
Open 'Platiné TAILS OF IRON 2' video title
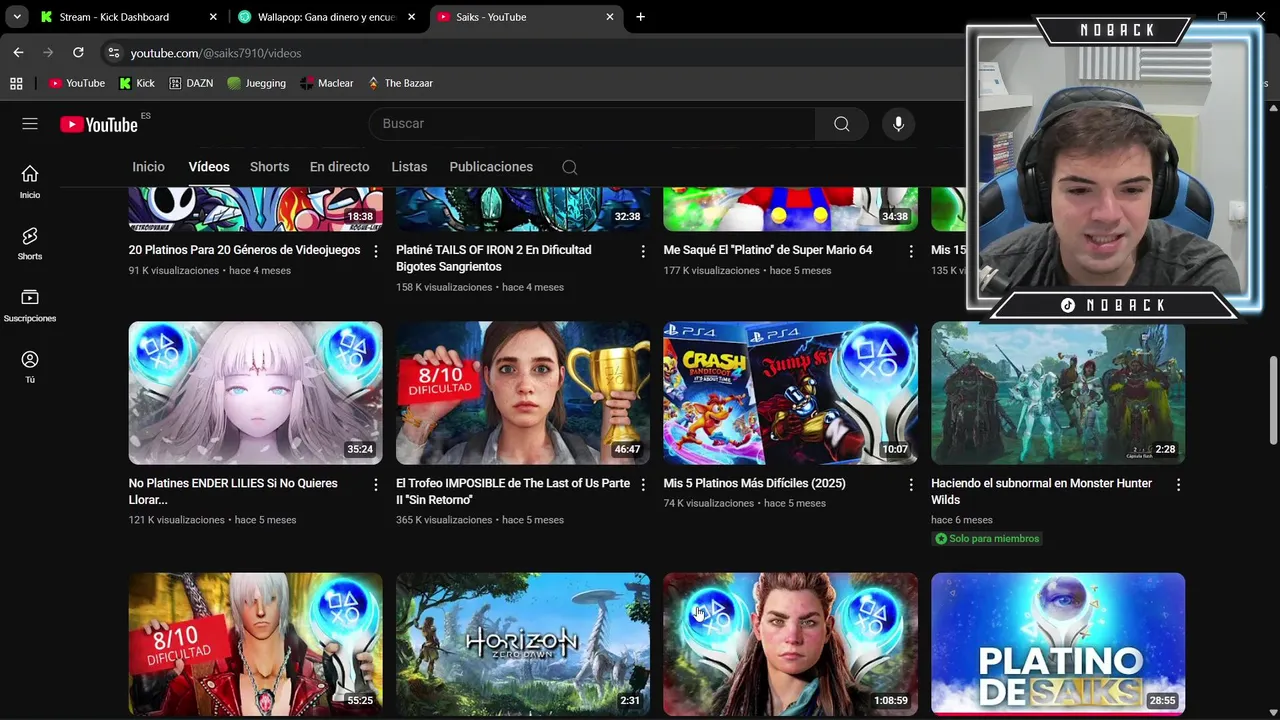click(494, 258)
